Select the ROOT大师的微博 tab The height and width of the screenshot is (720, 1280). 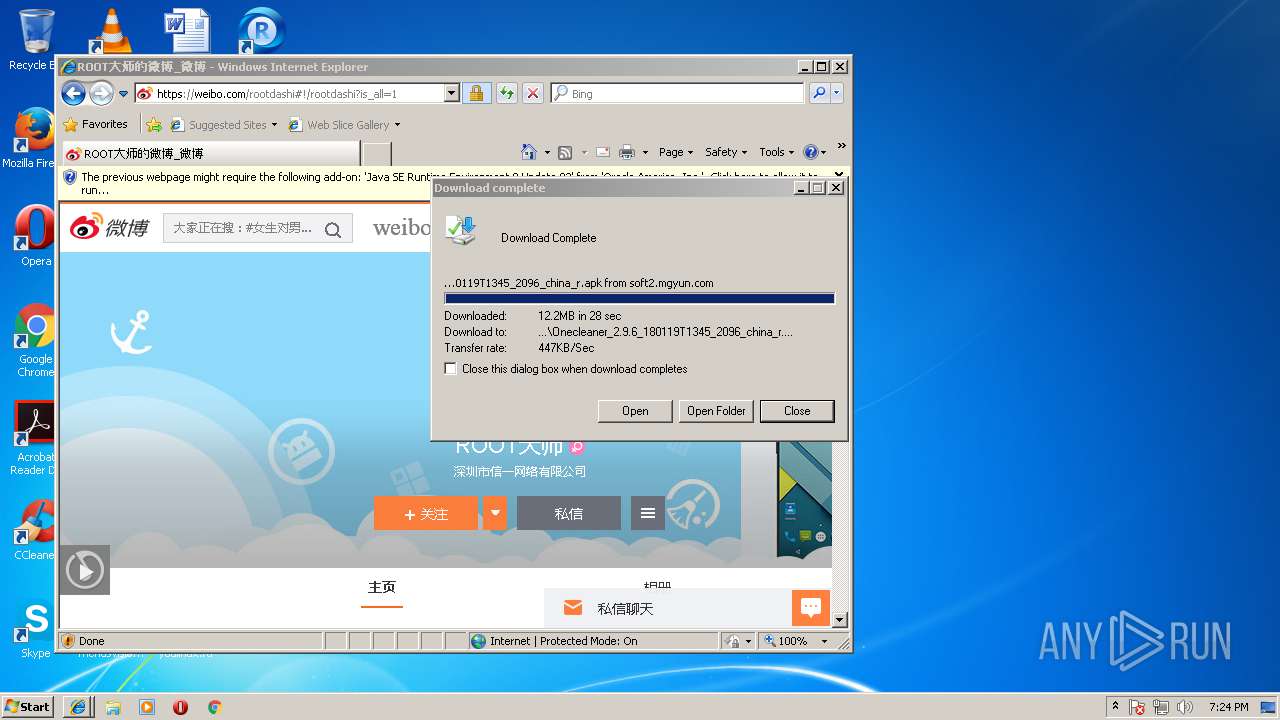pos(210,154)
